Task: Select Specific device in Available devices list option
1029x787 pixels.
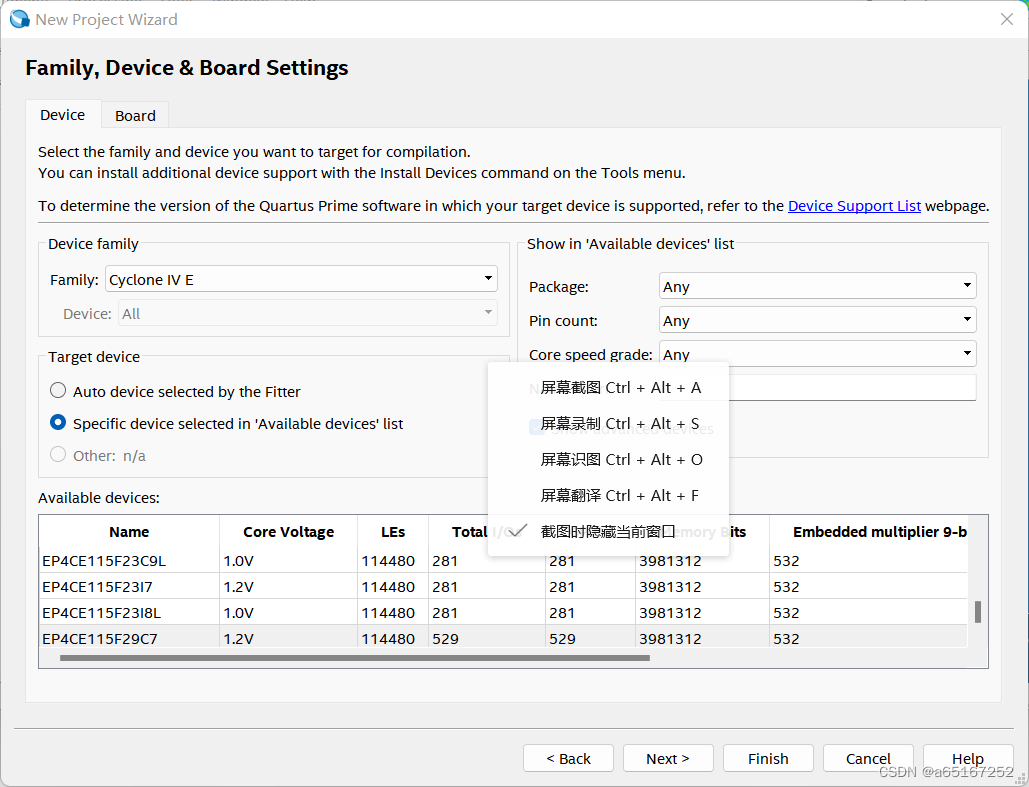Action: click(226, 423)
